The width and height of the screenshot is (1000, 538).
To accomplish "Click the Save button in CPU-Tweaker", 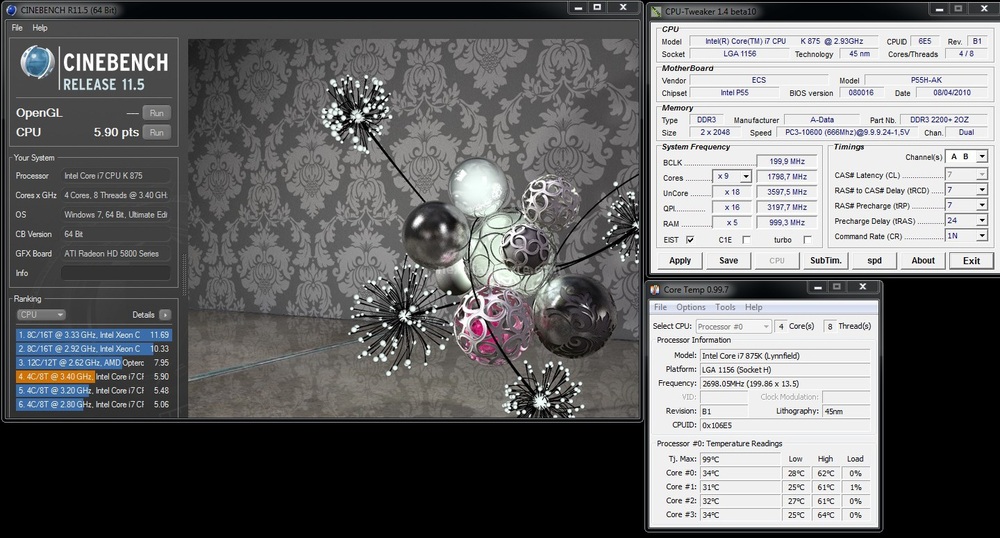I will [728, 261].
